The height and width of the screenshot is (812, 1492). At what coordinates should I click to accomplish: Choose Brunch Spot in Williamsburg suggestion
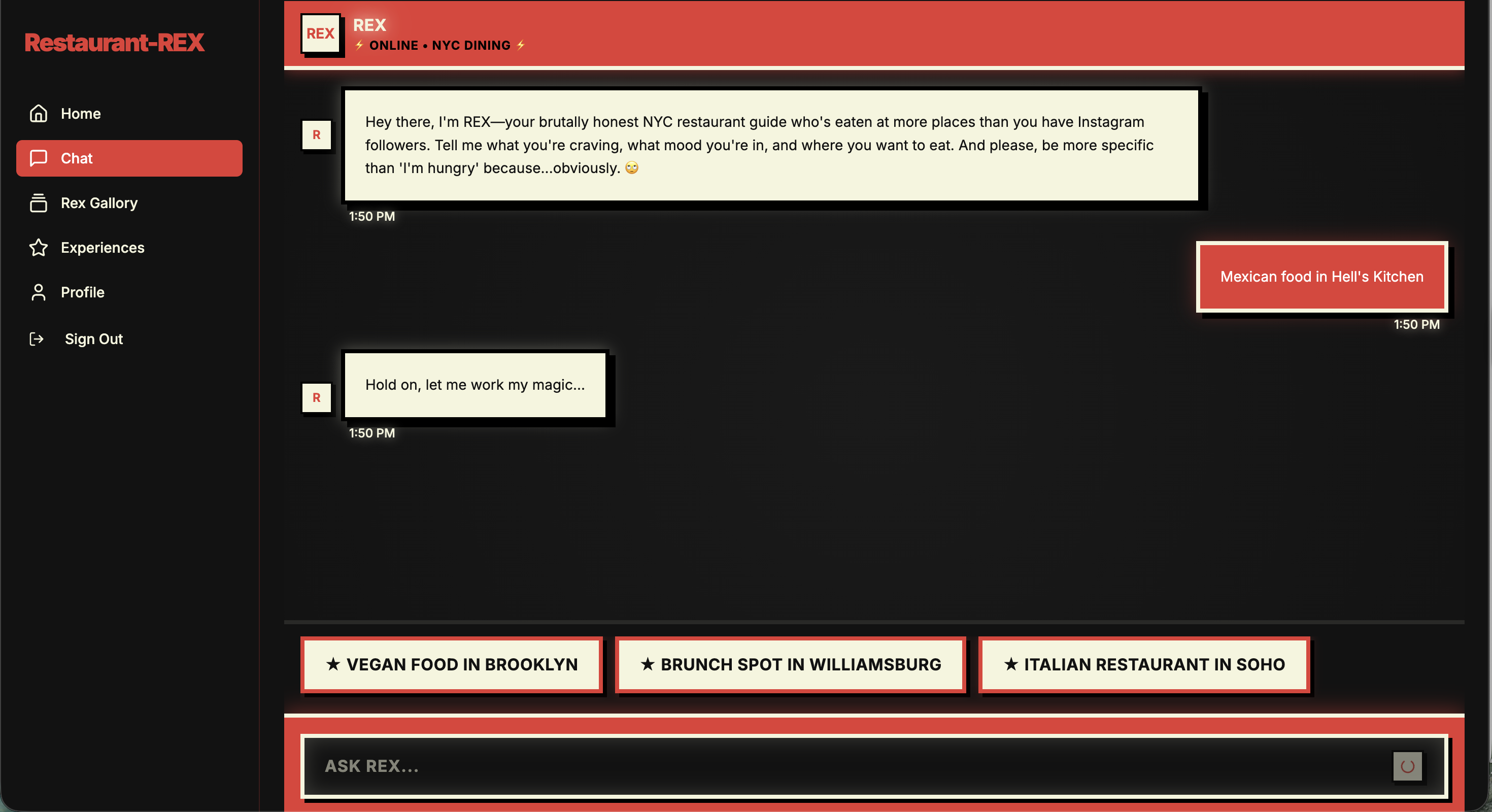tap(790, 664)
